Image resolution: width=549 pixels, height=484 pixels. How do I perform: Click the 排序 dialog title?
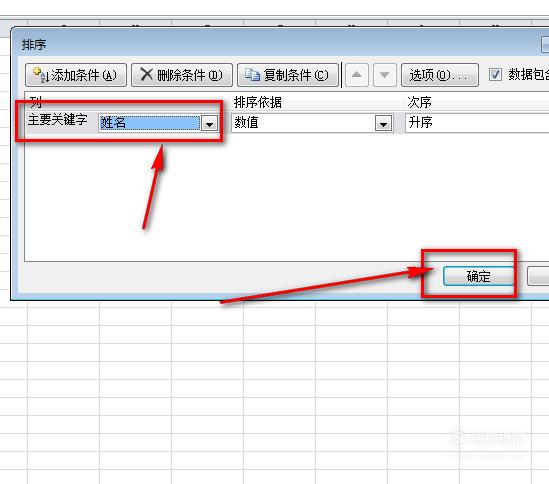pyautogui.click(x=34, y=44)
